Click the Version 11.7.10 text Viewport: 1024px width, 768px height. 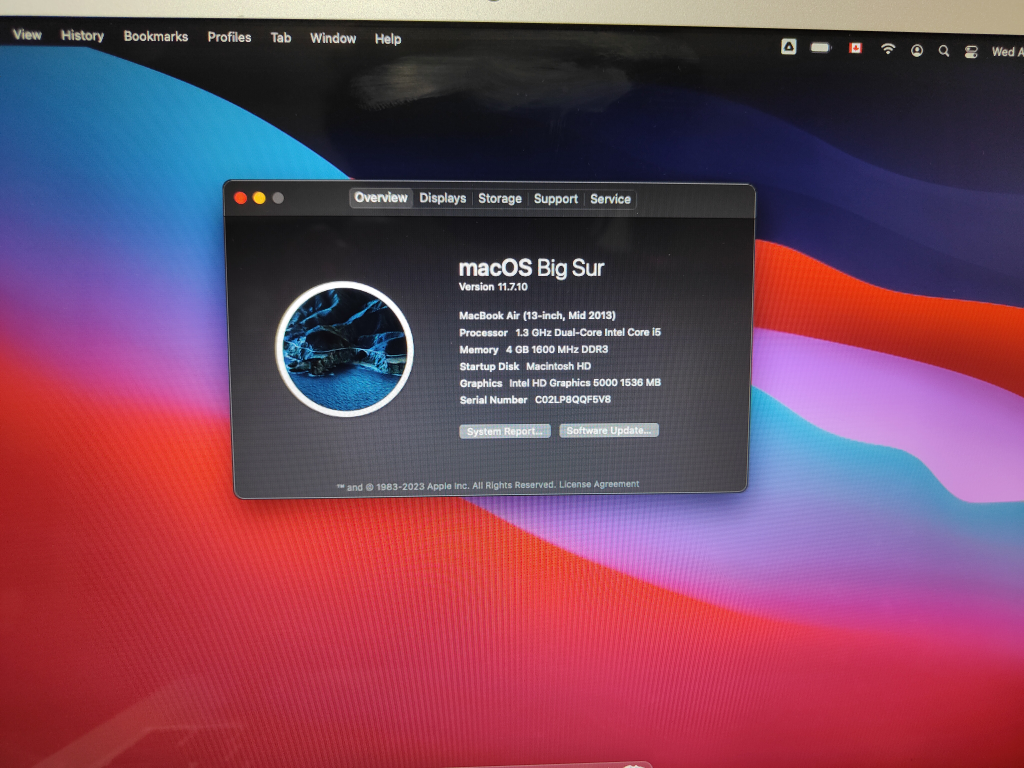493,287
